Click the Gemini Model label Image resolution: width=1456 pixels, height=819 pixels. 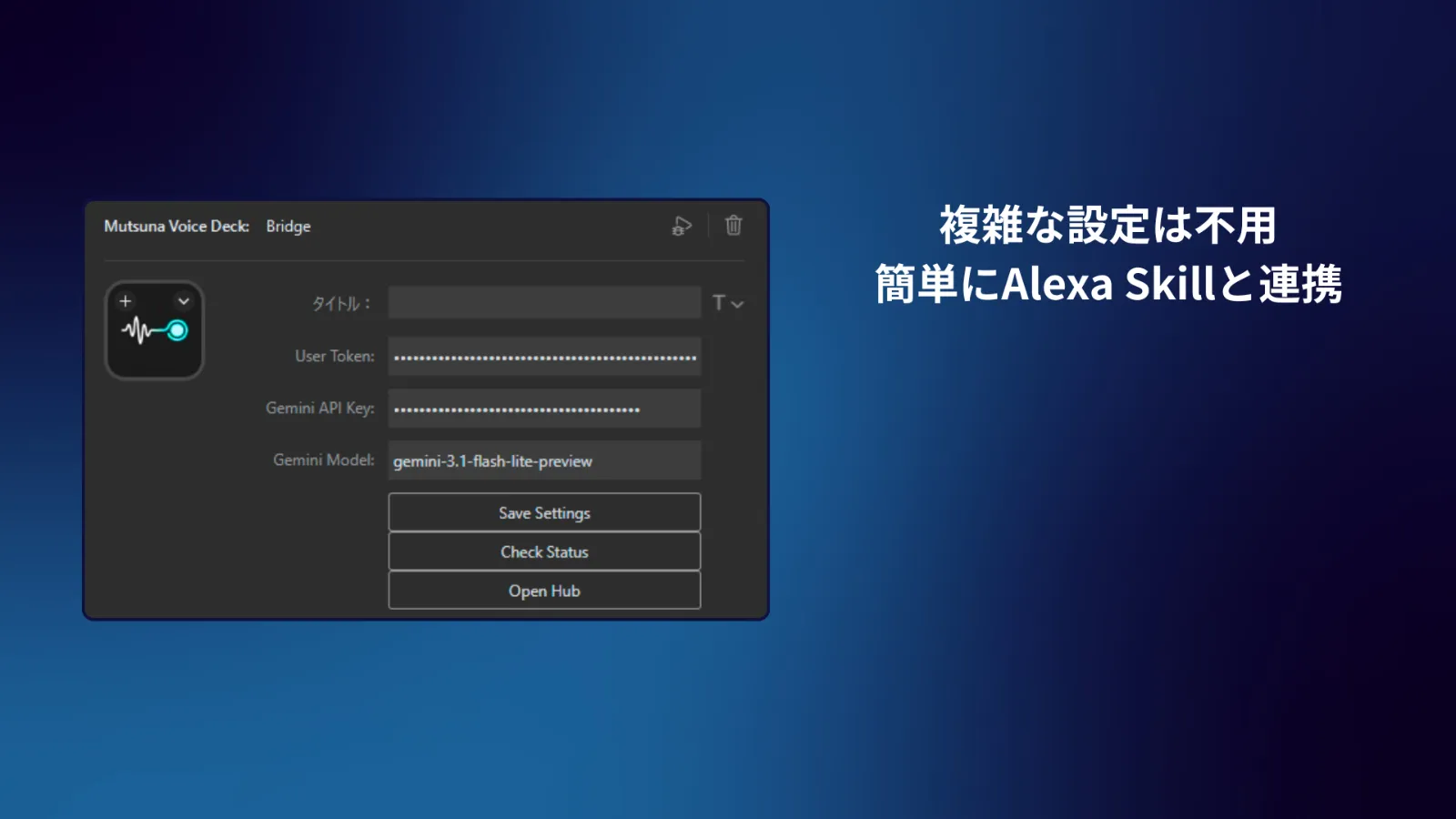(323, 460)
